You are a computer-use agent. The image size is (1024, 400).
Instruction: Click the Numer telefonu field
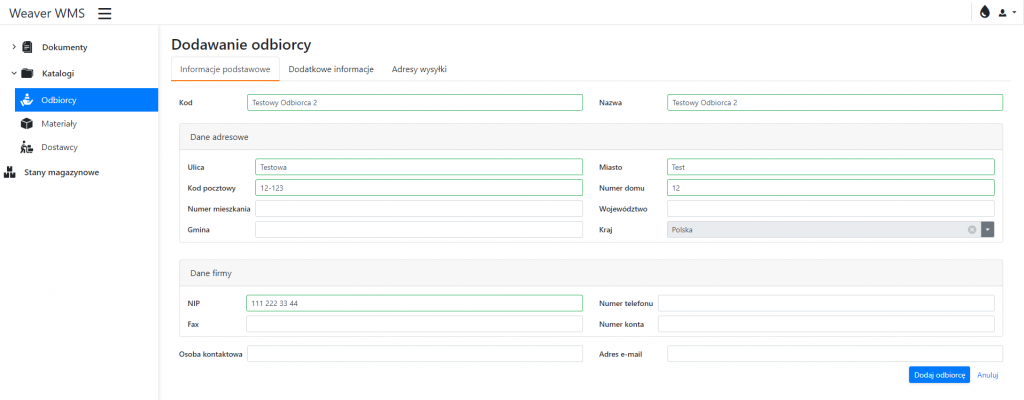(826, 303)
